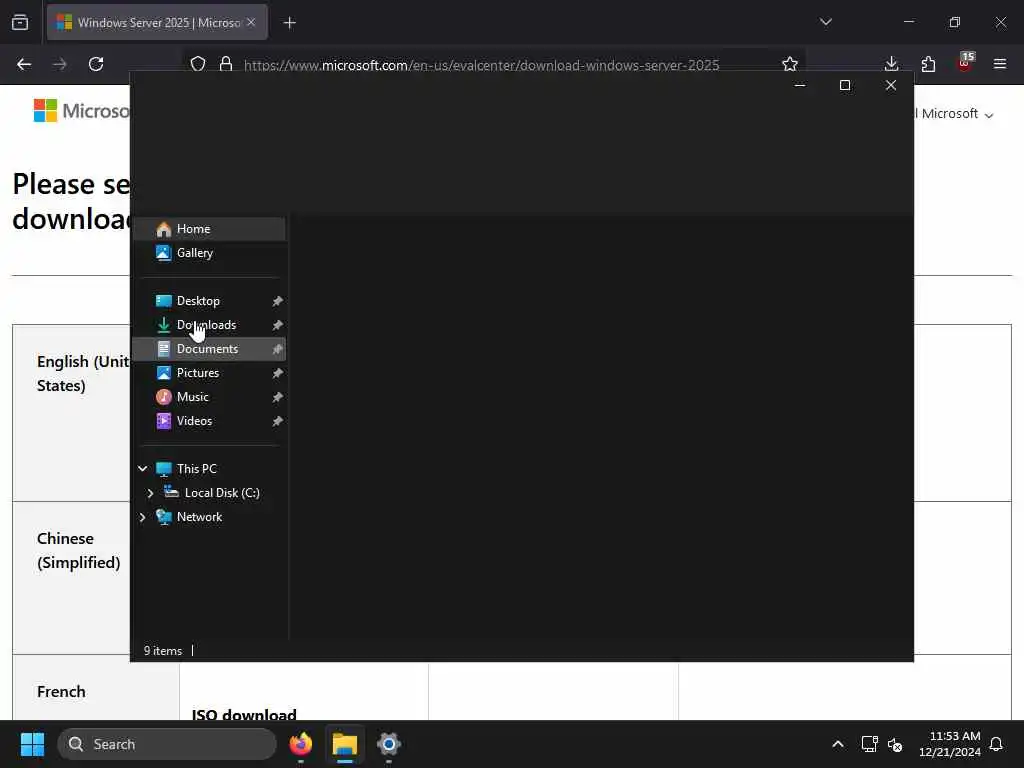Minimize the File Explorer window
Viewport: 1024px width, 768px height.
click(799, 85)
